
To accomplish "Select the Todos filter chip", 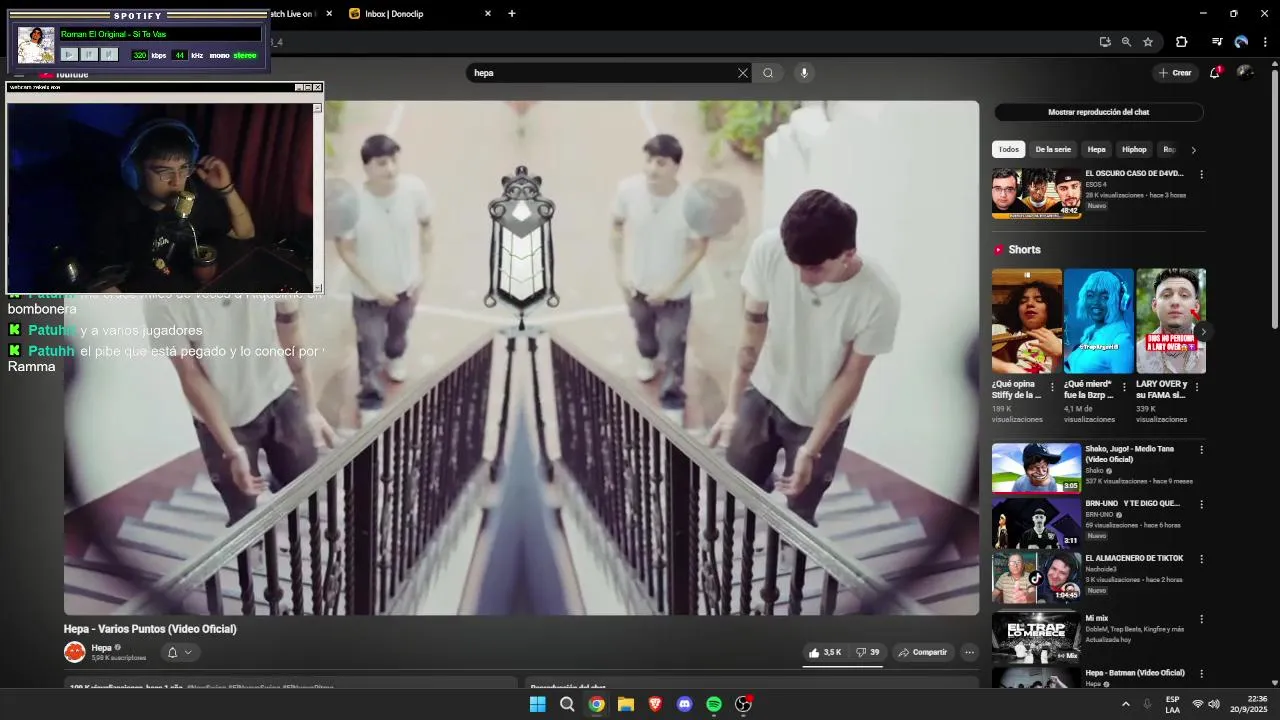I will pyautogui.click(x=1009, y=149).
